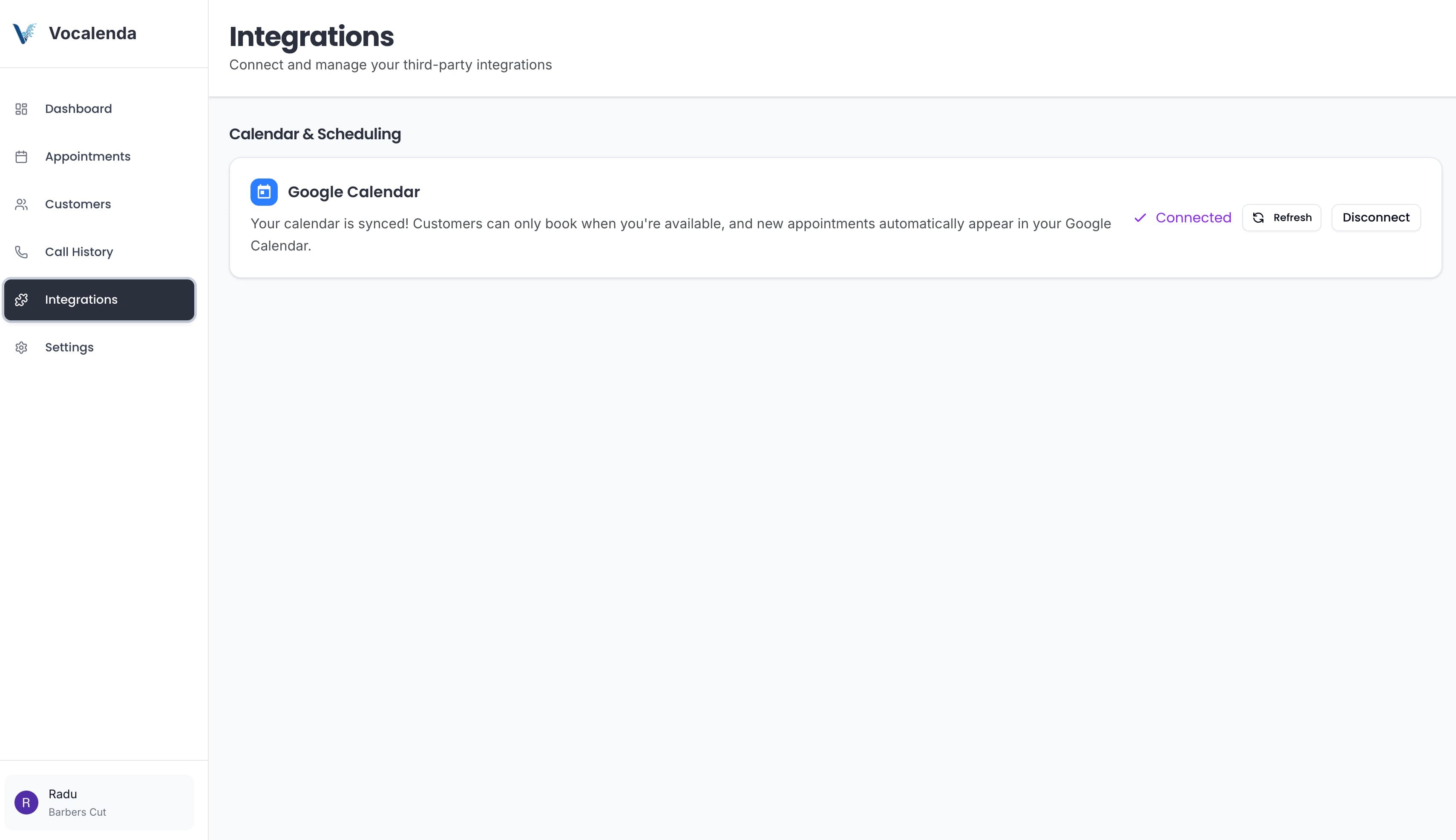This screenshot has width=1456, height=840.
Task: Disconnect Google Calendar
Action: tap(1375, 218)
